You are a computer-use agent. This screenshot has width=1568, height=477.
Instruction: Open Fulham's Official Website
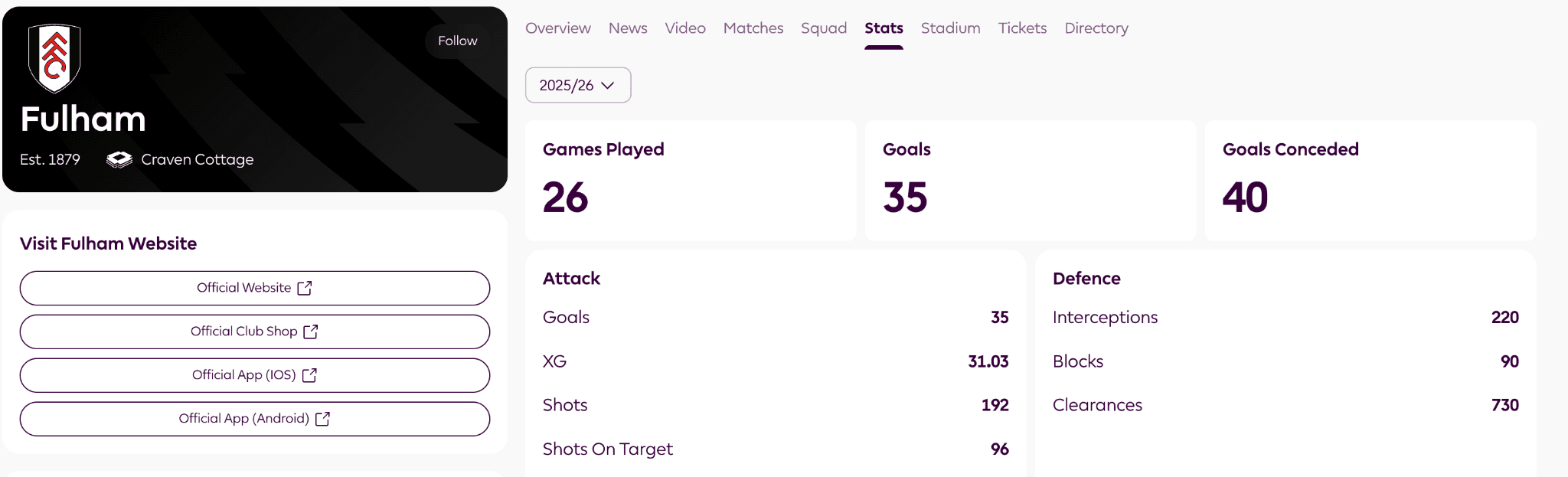click(254, 288)
